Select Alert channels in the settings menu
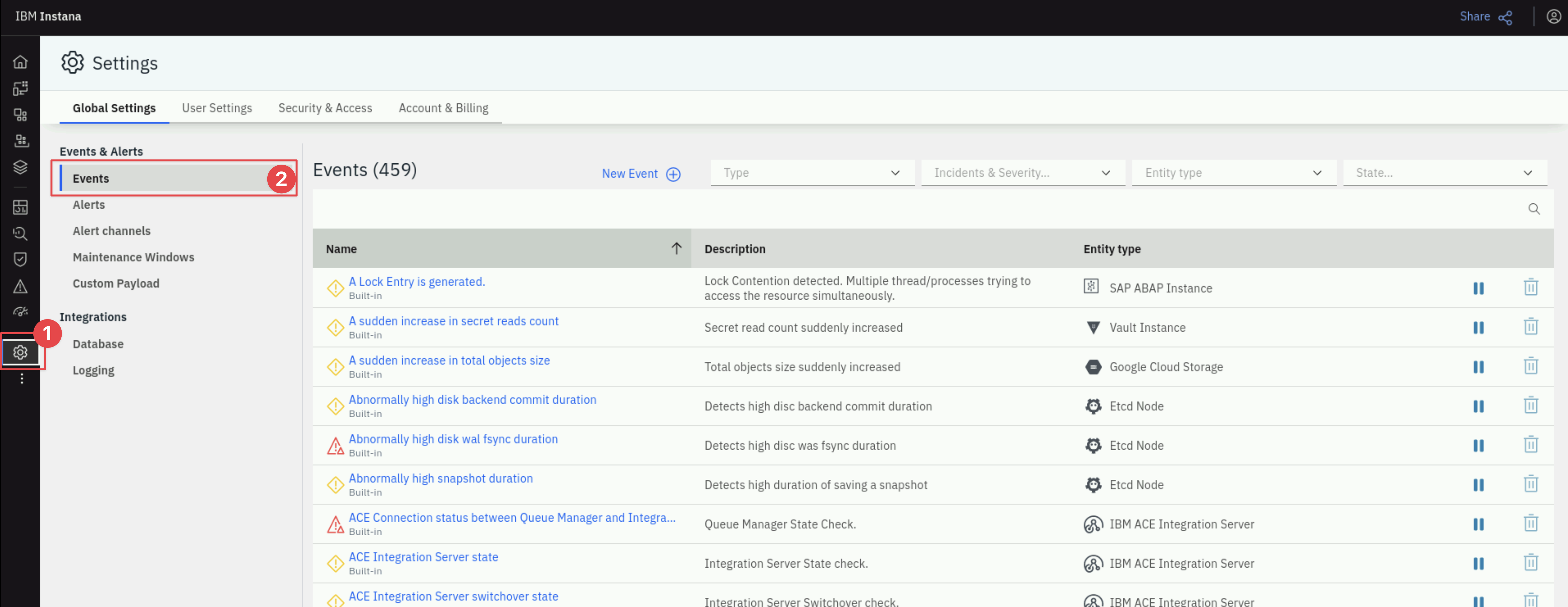This screenshot has width=1568, height=607. click(x=111, y=231)
